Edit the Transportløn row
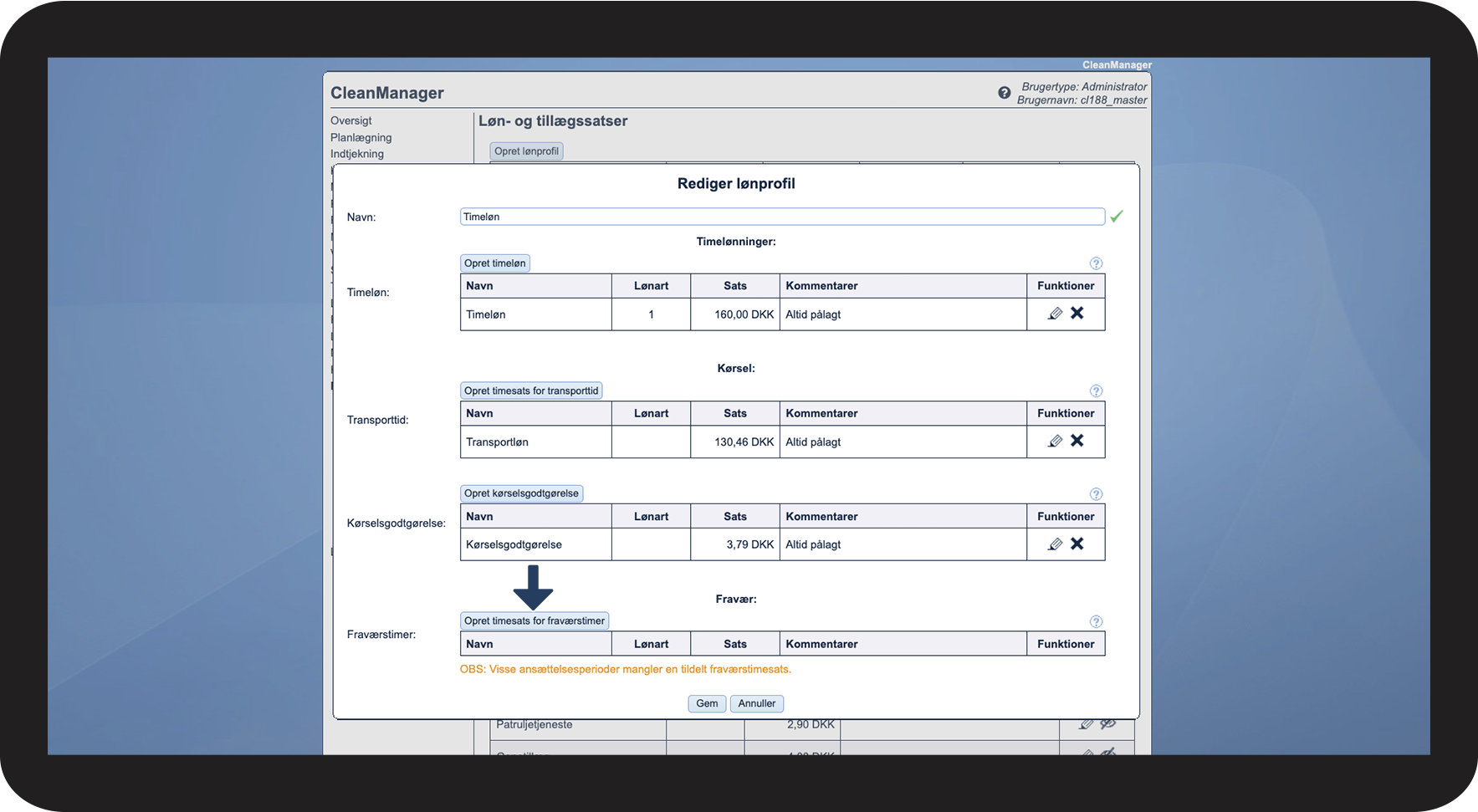 pos(1055,441)
